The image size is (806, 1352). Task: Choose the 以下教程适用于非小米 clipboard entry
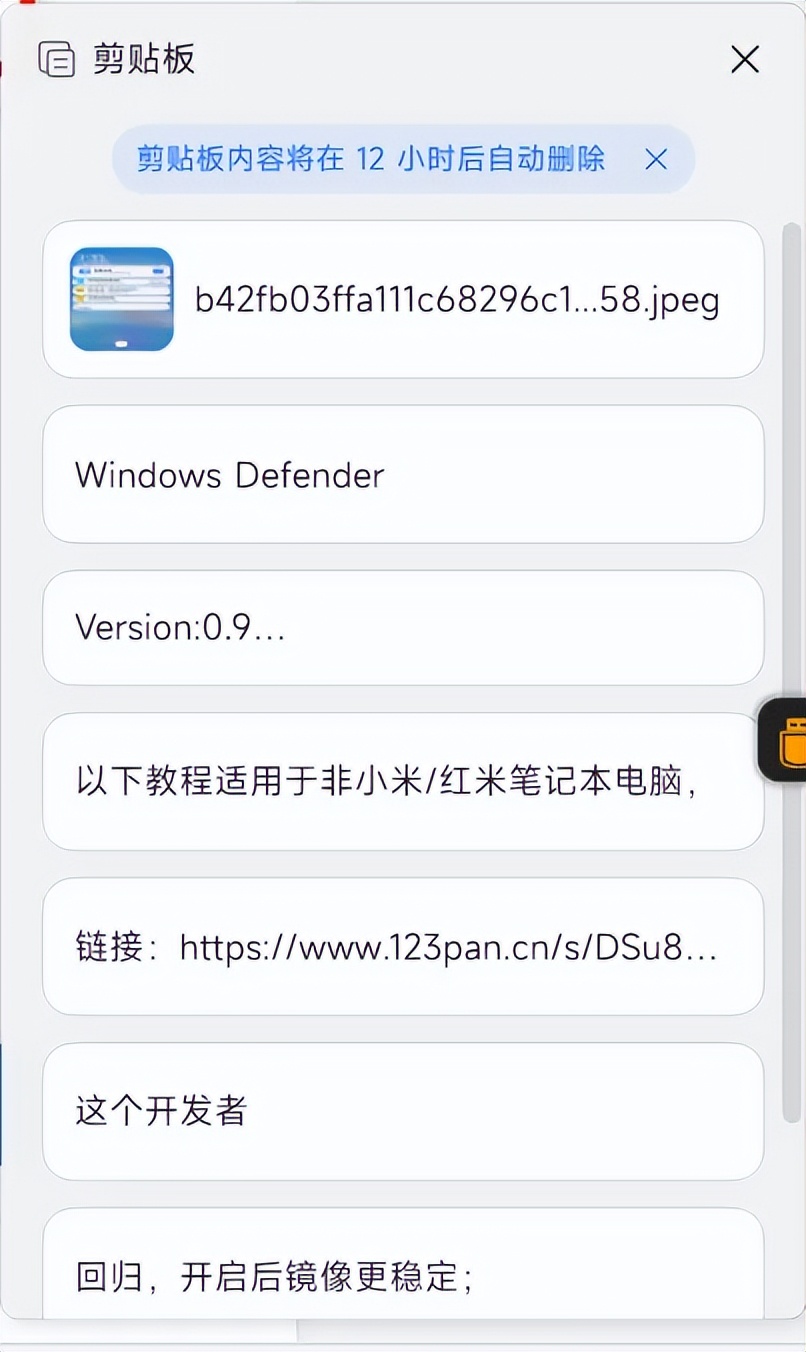click(403, 781)
